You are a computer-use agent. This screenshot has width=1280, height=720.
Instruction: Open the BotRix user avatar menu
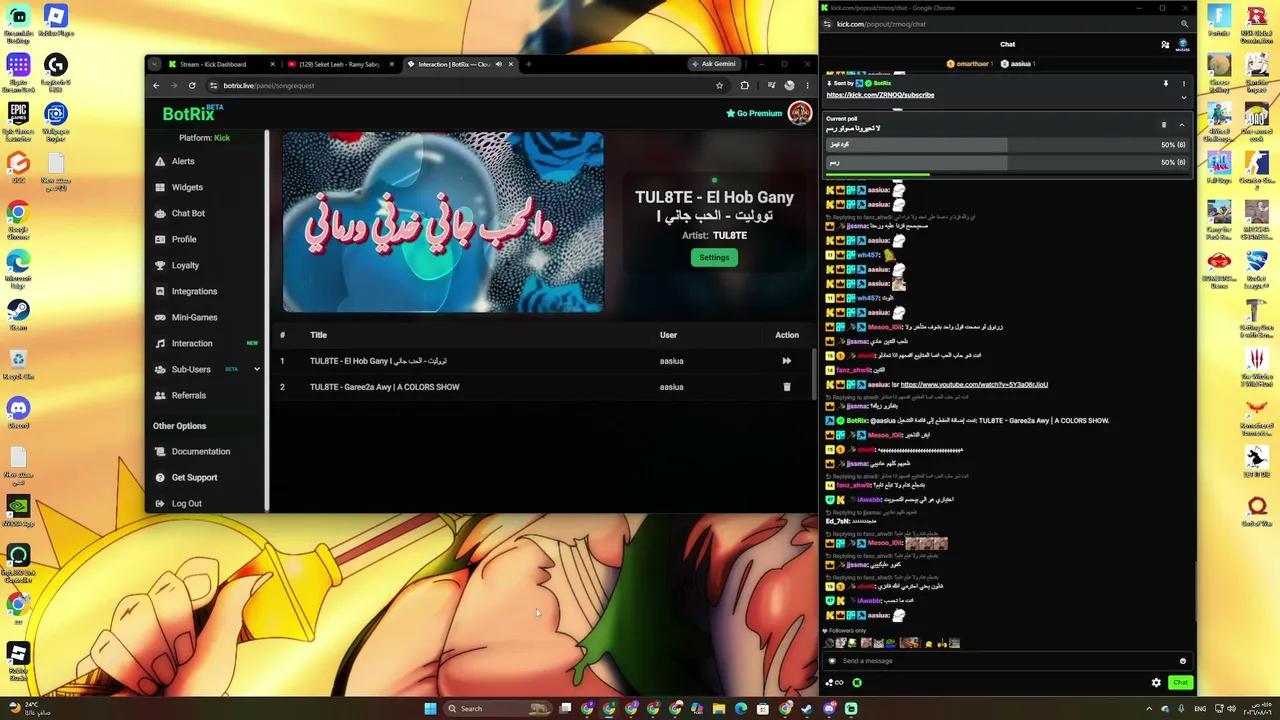[799, 113]
